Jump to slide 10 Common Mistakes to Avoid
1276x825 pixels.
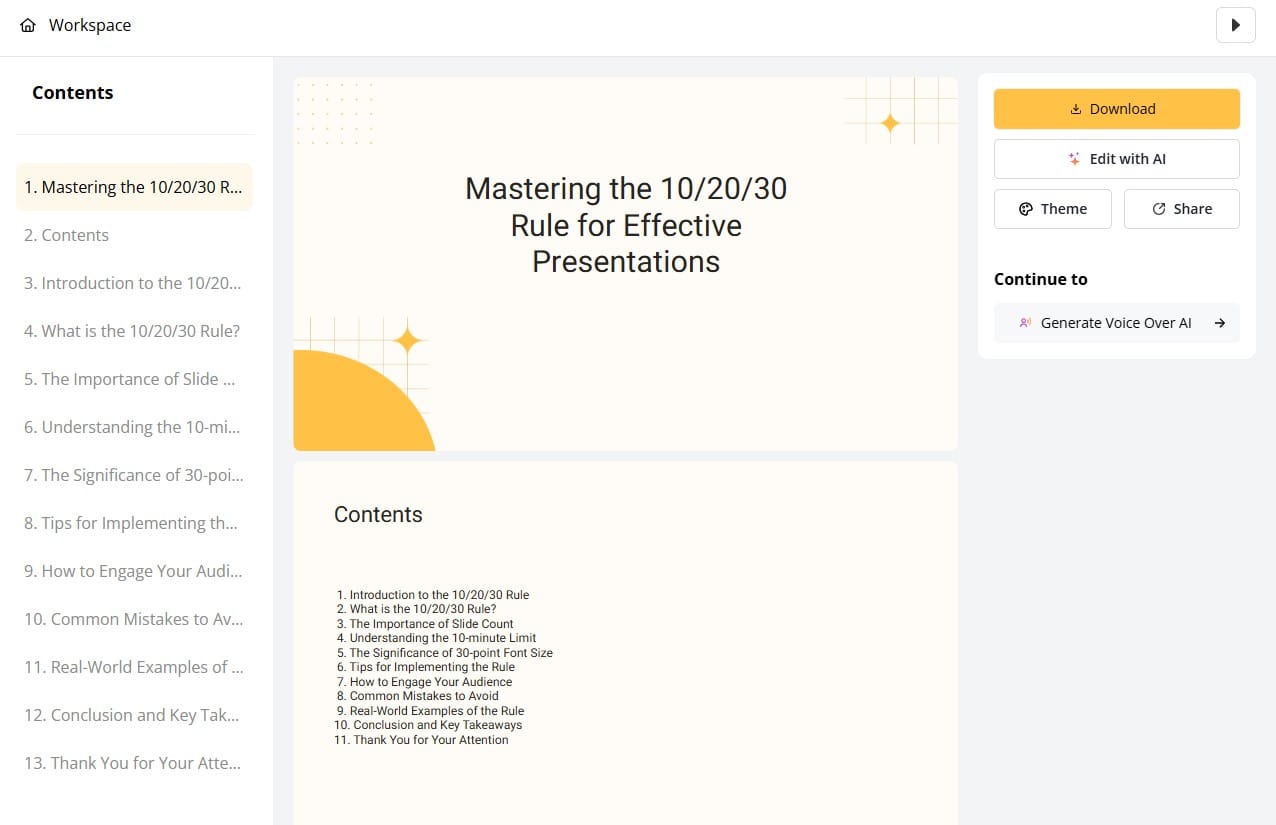134,619
